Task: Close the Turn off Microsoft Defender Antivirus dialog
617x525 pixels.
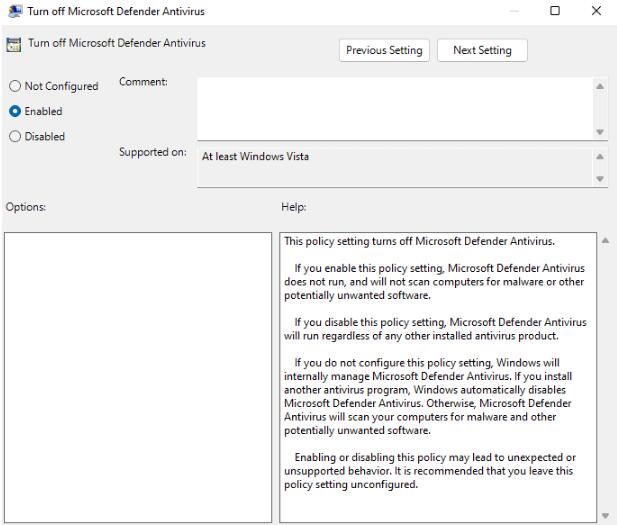Action: (597, 10)
